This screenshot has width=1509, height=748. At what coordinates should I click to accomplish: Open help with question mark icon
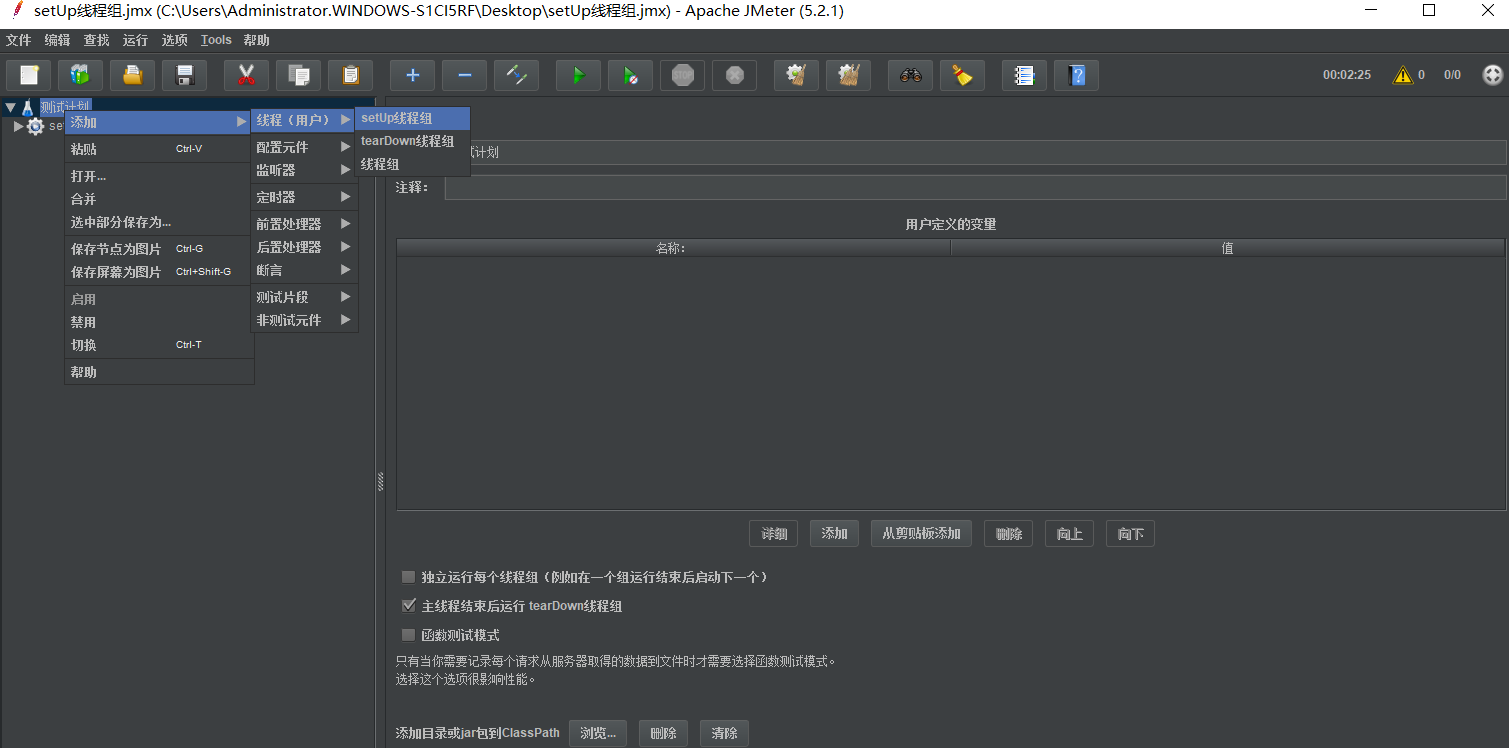(x=1076, y=75)
